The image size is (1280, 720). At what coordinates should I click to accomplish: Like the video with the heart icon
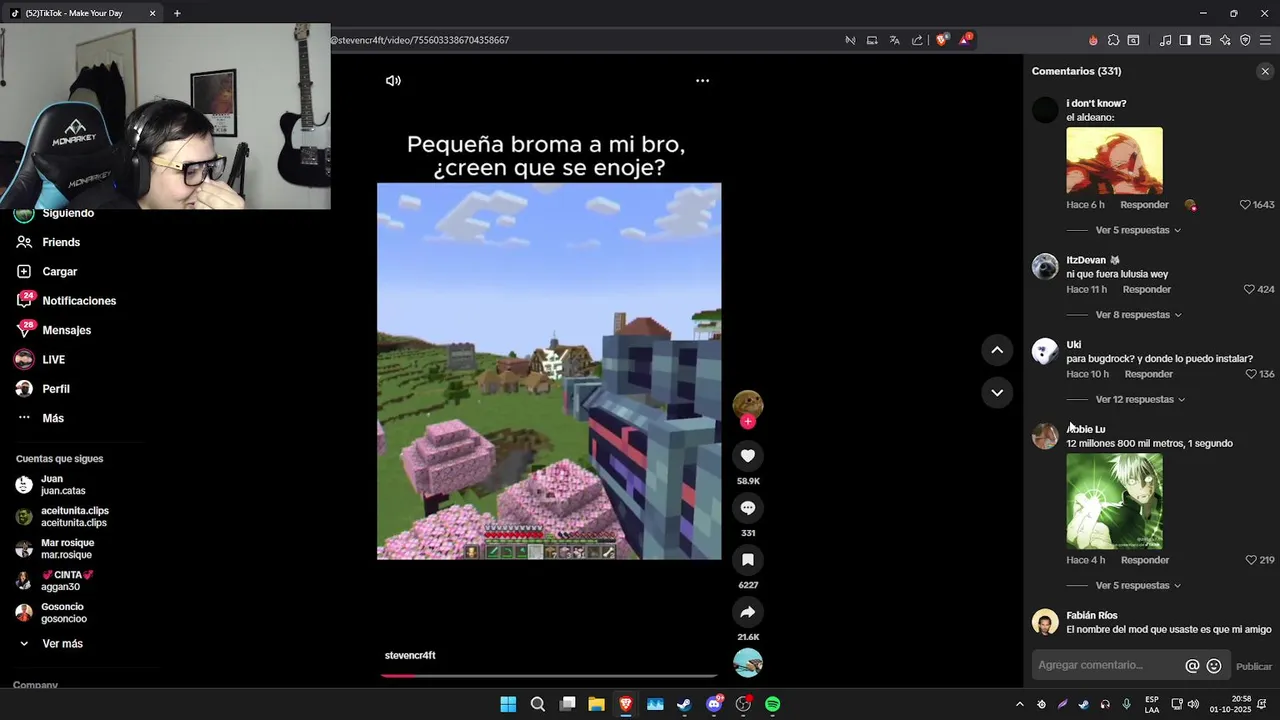pos(747,456)
